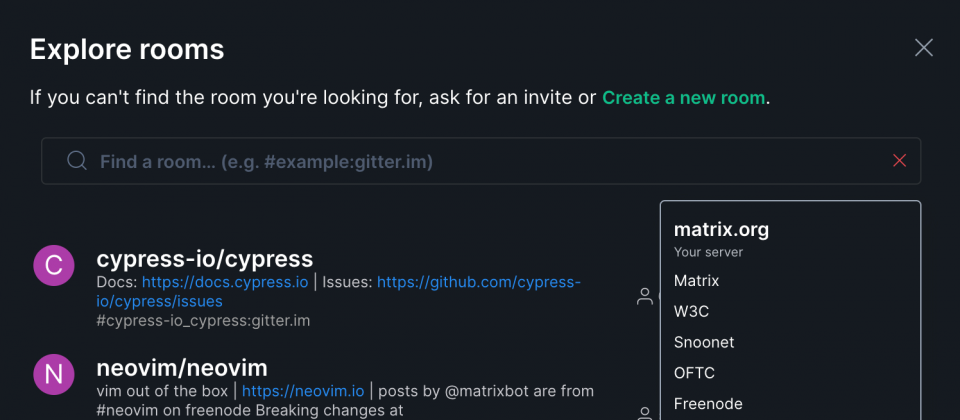This screenshot has height=420, width=960.
Task: Select matrix.org server in dropdown
Action: pyautogui.click(x=721, y=230)
